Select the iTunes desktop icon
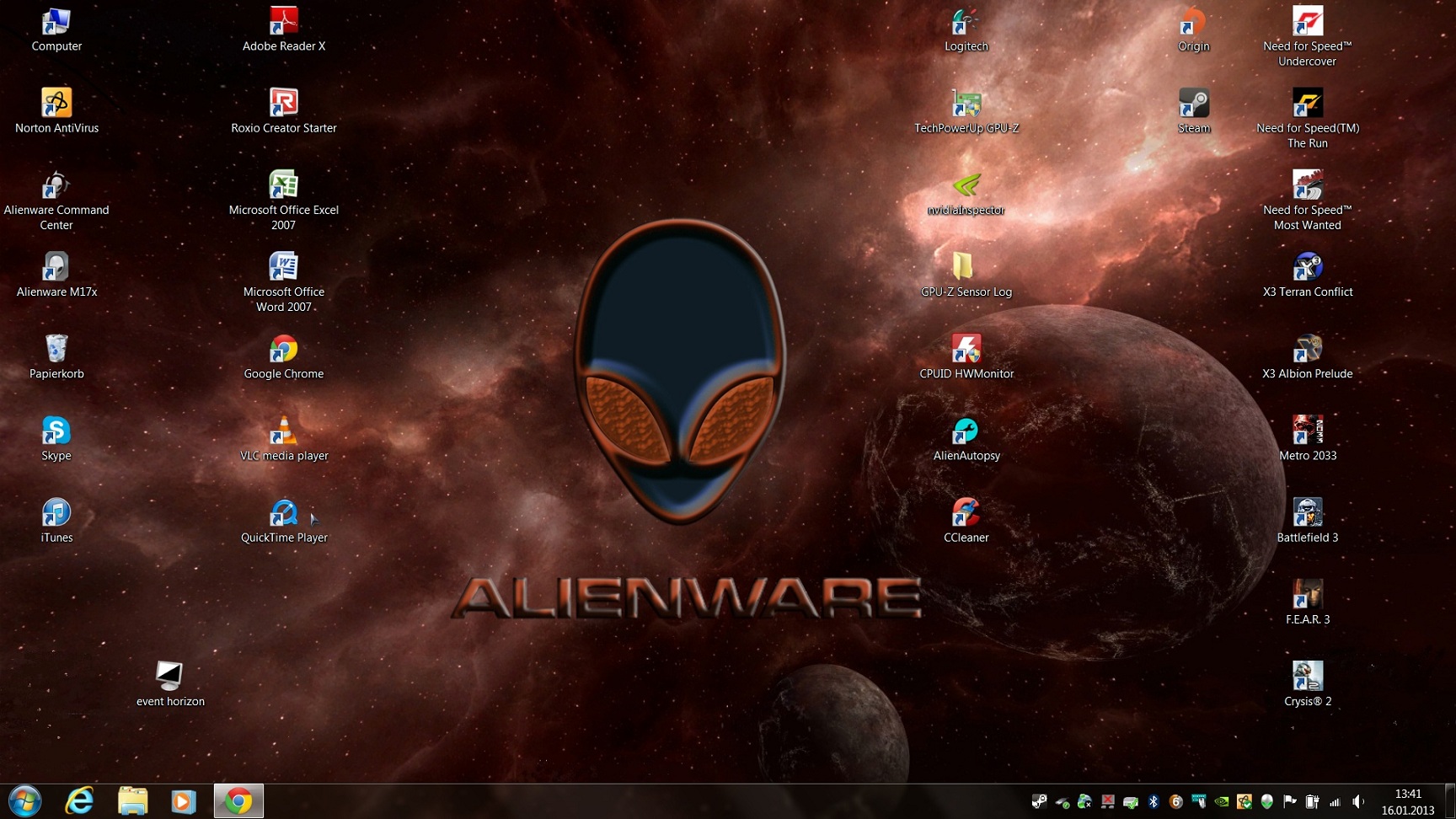The height and width of the screenshot is (819, 1456). pyautogui.click(x=56, y=520)
